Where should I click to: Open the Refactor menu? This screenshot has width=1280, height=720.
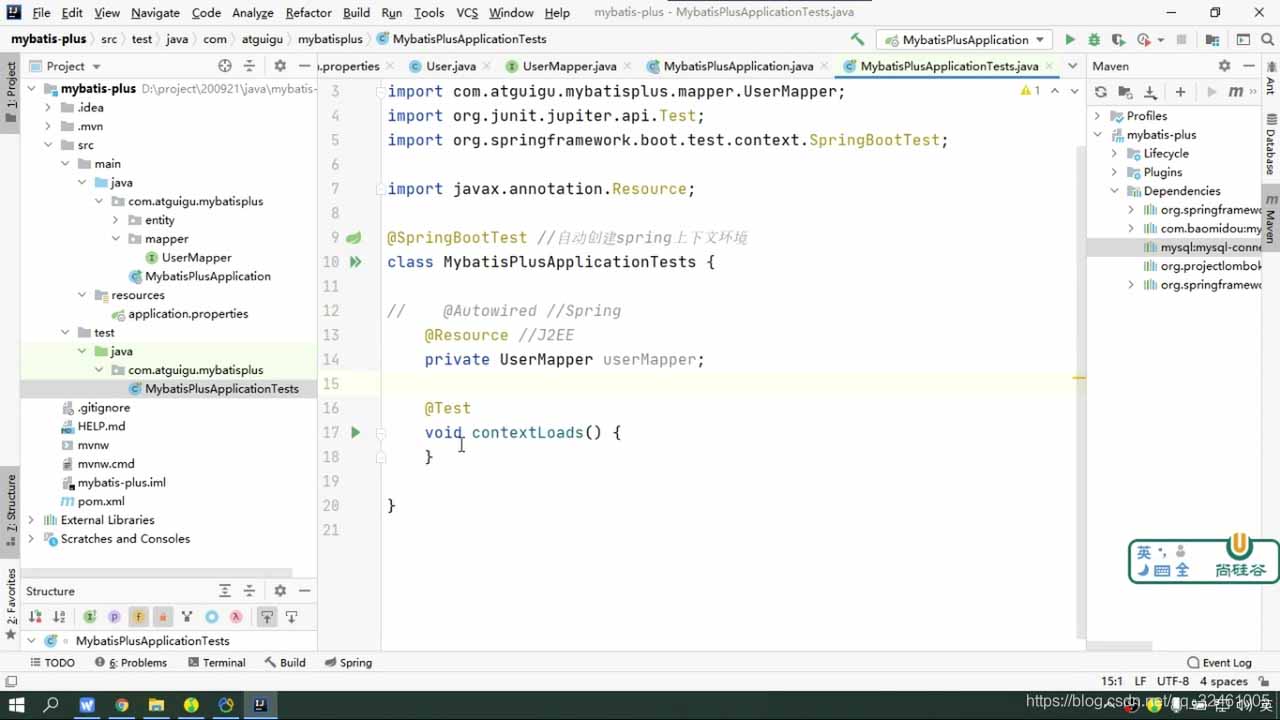click(308, 13)
